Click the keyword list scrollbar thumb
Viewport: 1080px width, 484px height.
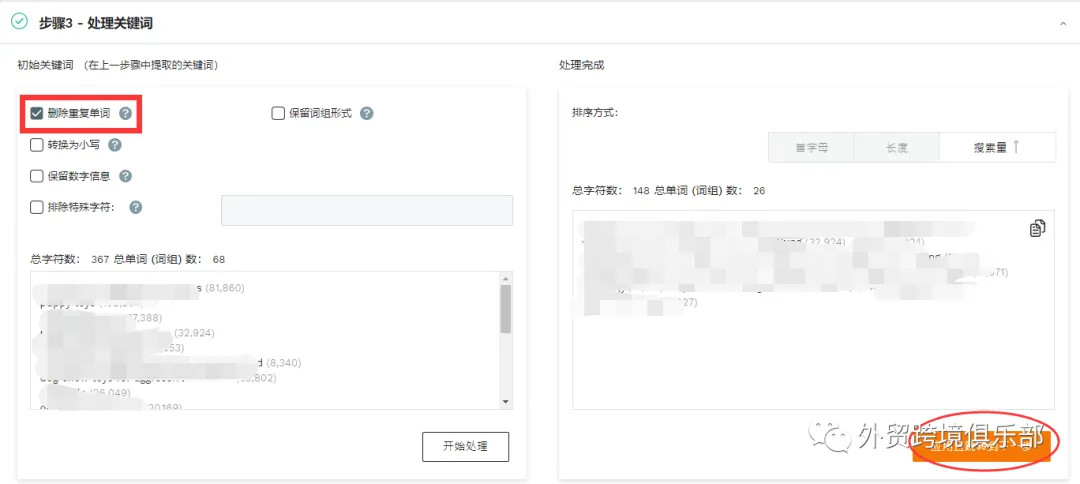point(506,310)
